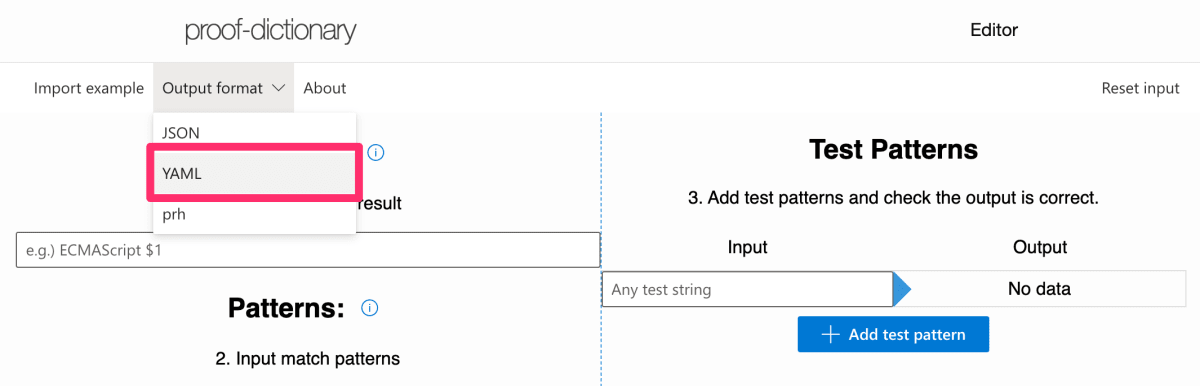Click the blue arrow between Input and Output
The image size is (1200, 386).
point(903,290)
